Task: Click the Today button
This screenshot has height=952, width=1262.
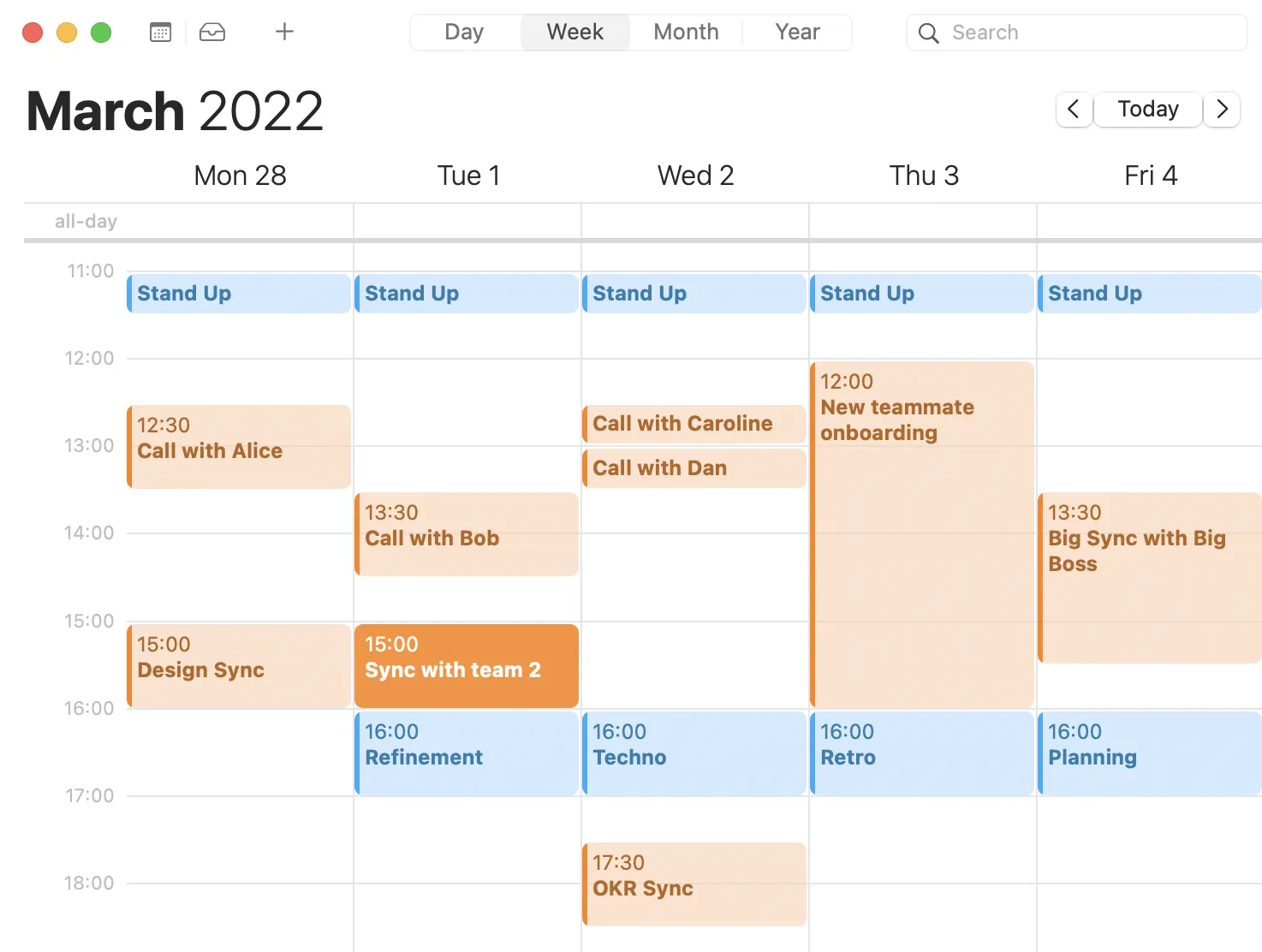Action: (1147, 109)
